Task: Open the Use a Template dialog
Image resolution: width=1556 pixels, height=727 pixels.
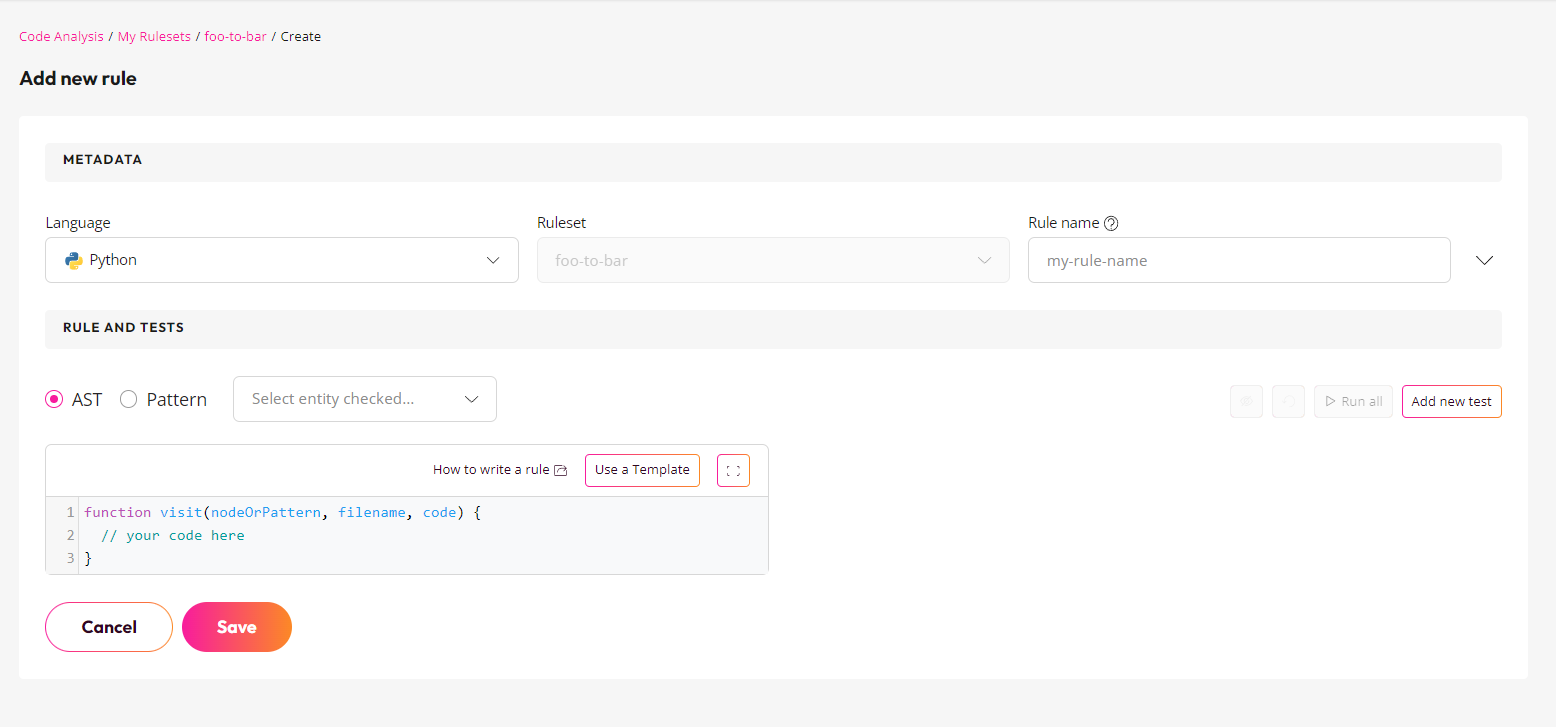Action: (642, 470)
